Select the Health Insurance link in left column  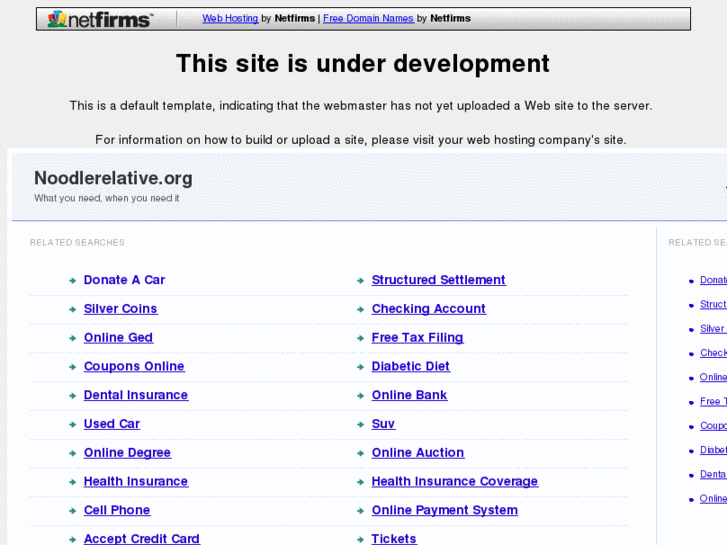point(136,481)
